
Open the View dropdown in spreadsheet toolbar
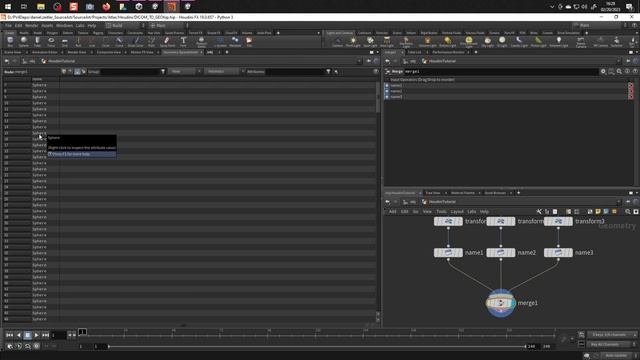[x=185, y=71]
